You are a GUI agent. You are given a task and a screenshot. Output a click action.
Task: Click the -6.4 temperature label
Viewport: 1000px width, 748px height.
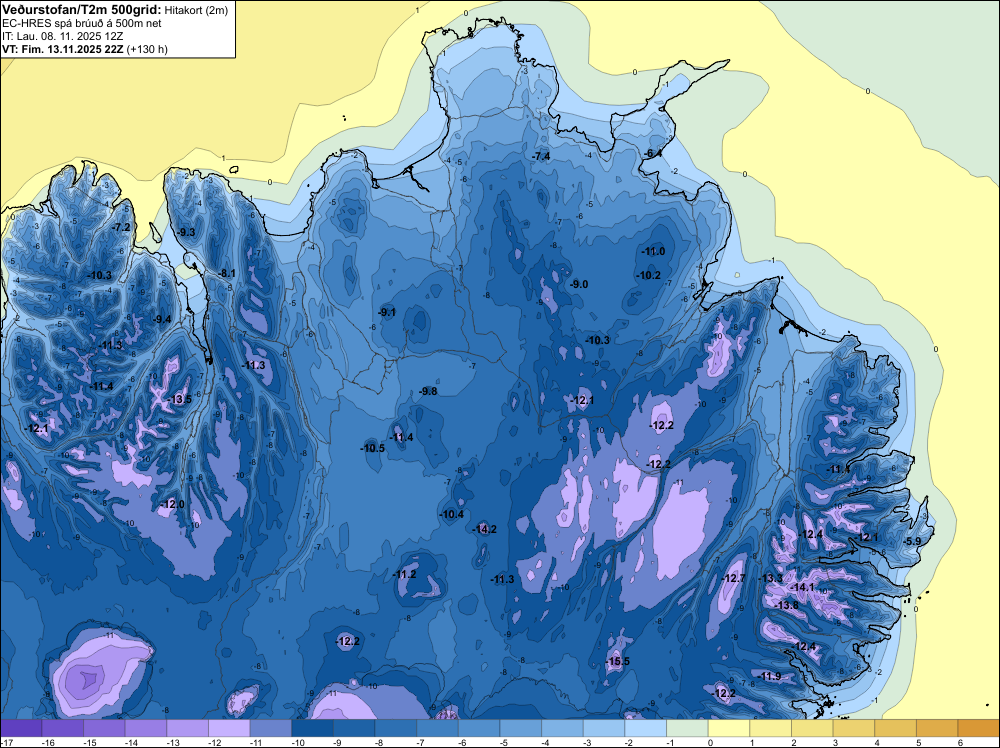pos(652,154)
